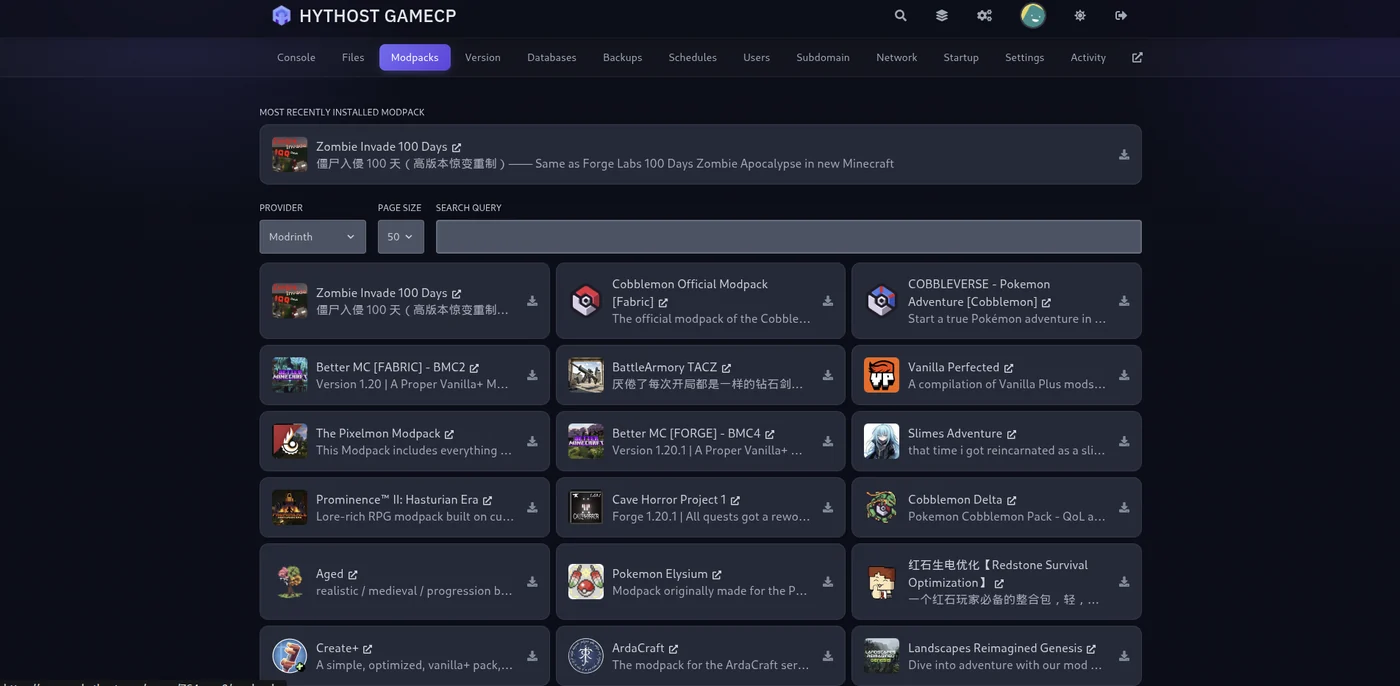Install BattleArmory TACZ modpack
The height and width of the screenshot is (686, 1400).
(828, 375)
